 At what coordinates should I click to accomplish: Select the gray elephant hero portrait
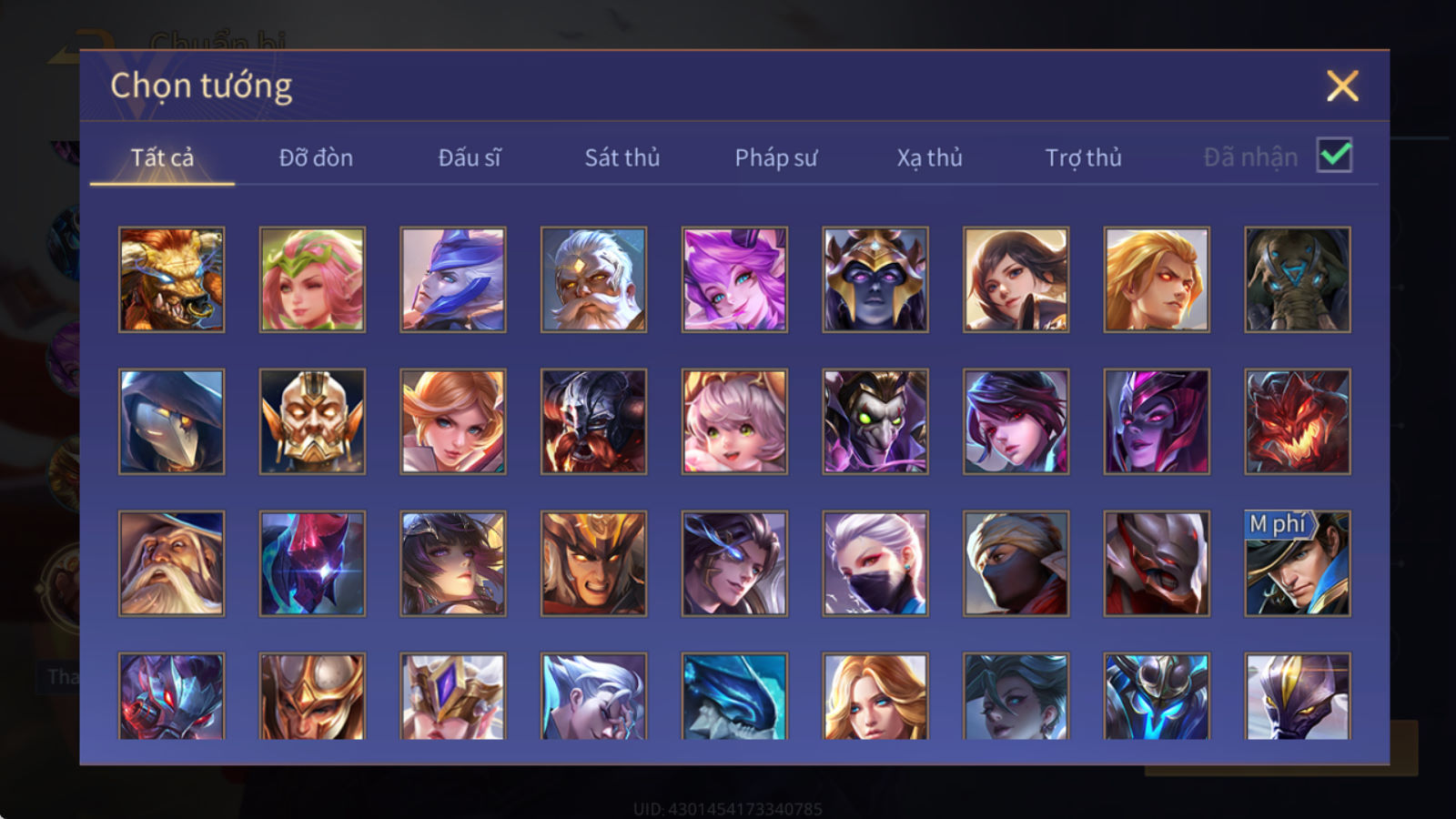pos(1298,279)
